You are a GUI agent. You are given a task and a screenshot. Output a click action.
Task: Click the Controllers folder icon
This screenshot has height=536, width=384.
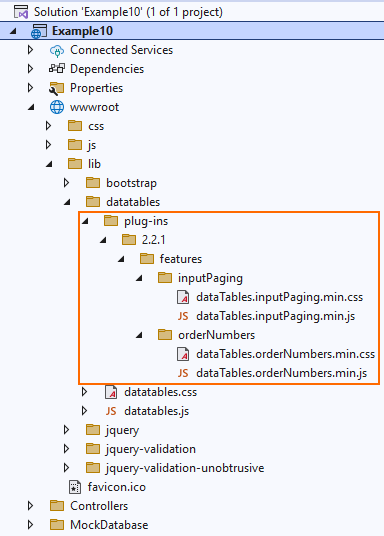tap(57, 506)
